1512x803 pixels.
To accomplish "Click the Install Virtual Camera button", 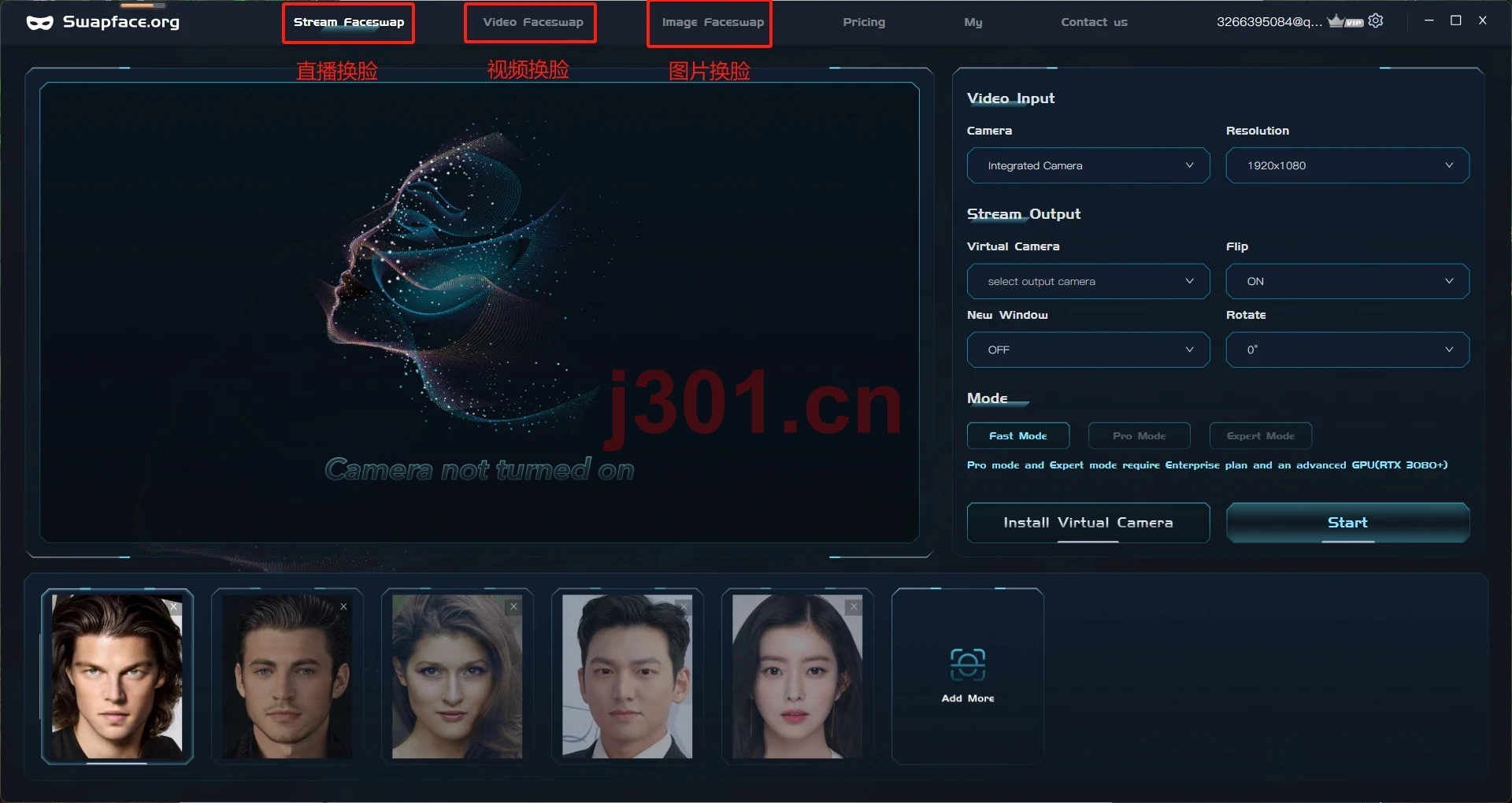I will click(x=1088, y=523).
